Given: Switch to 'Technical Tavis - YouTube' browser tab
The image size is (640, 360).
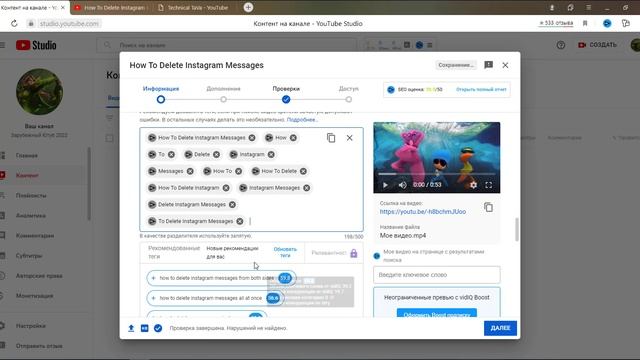Looking at the screenshot, I should pos(194,7).
